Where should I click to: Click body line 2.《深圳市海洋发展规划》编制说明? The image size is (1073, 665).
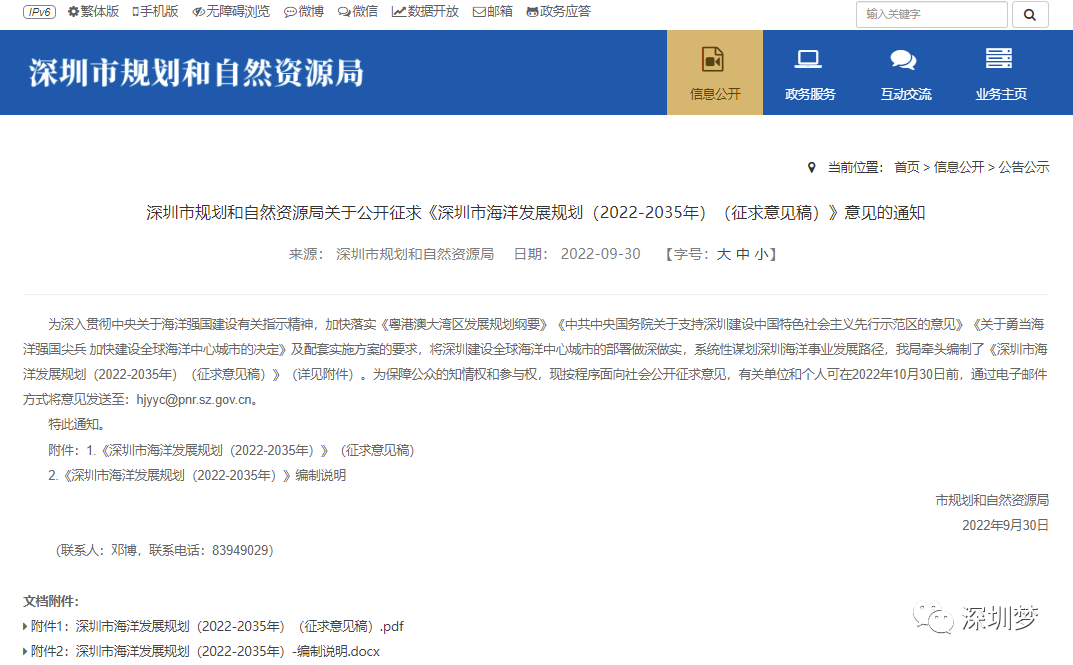pyautogui.click(x=197, y=475)
